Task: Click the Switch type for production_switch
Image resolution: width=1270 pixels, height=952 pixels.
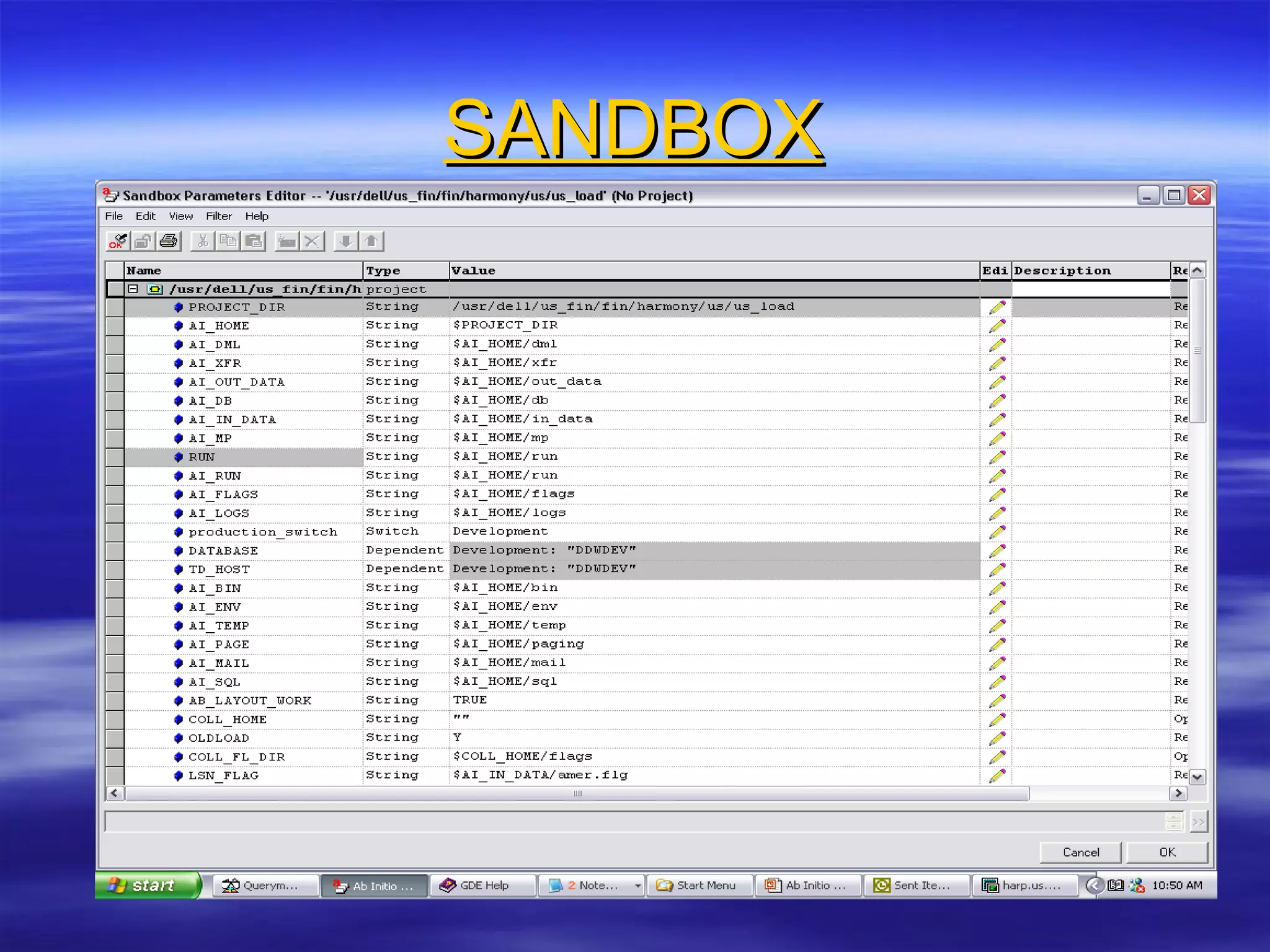Action: [392, 531]
